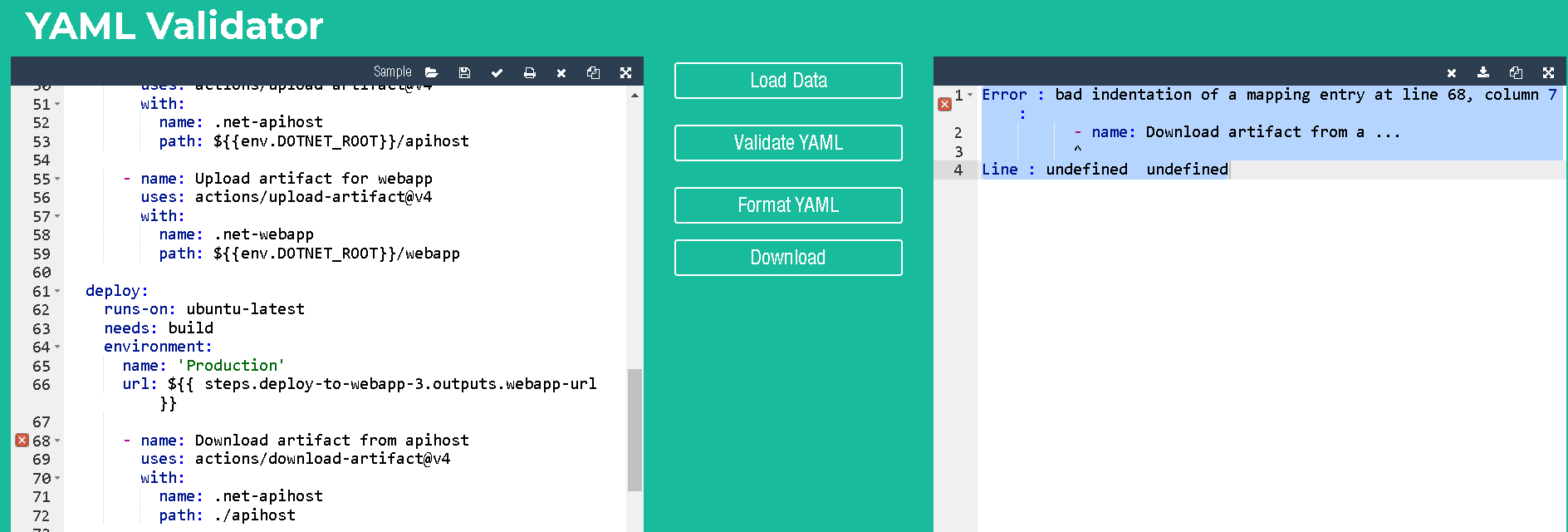This screenshot has width=1568, height=532.
Task: Maximize the output panel to fullscreen
Action: coord(1548,72)
